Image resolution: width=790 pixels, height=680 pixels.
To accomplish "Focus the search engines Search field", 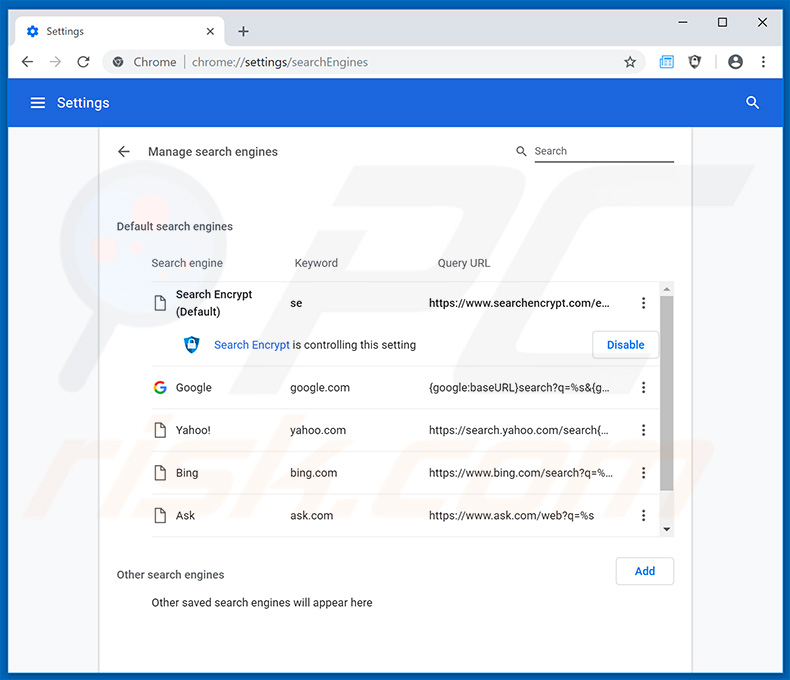I will tap(604, 151).
